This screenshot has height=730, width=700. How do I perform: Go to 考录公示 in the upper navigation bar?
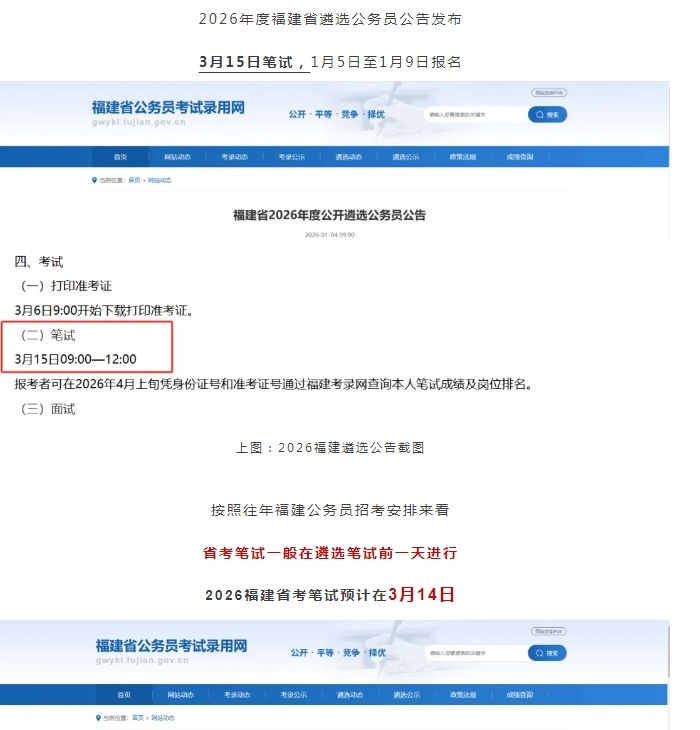tap(292, 157)
